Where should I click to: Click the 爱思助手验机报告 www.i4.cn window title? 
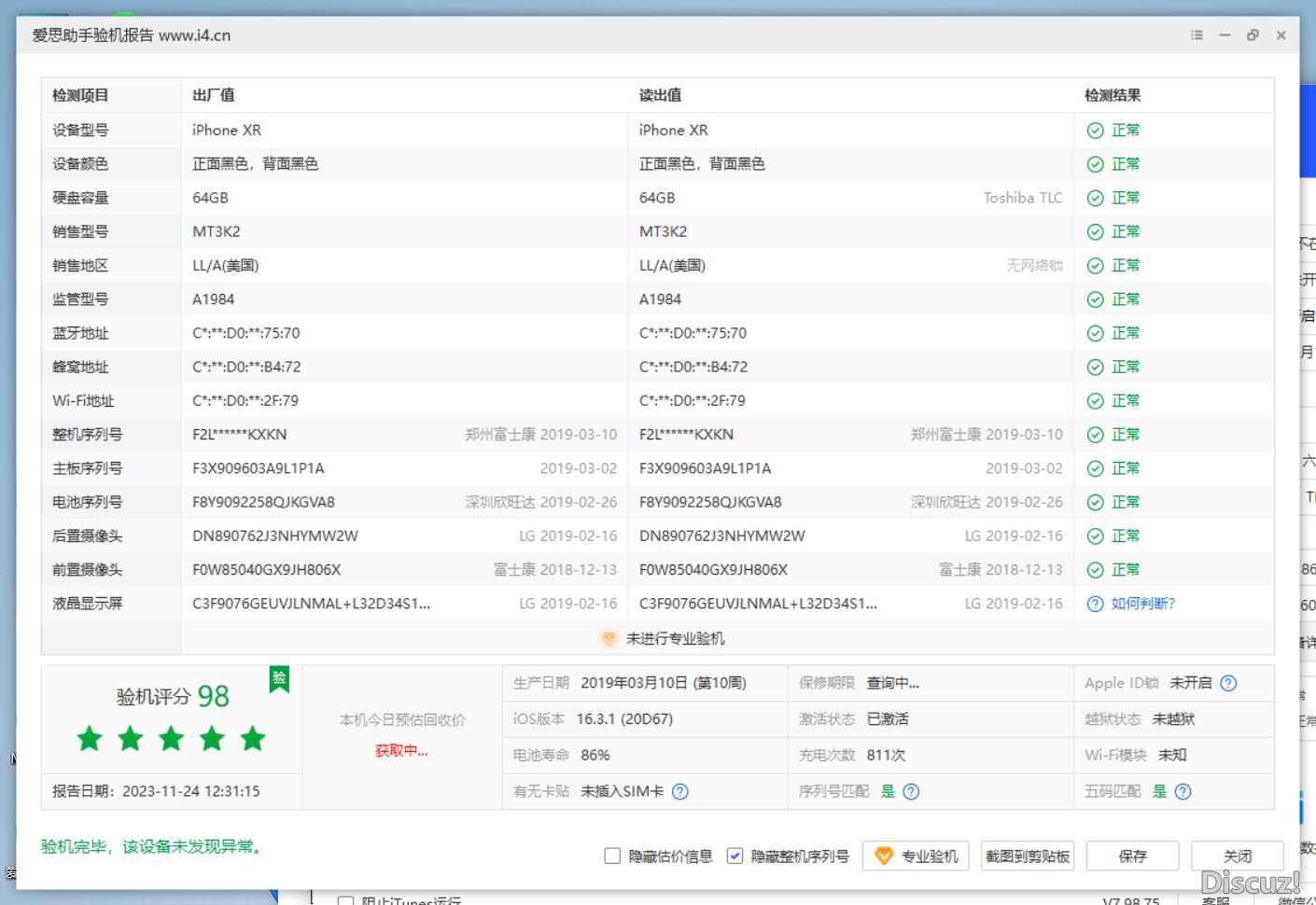coord(132,35)
